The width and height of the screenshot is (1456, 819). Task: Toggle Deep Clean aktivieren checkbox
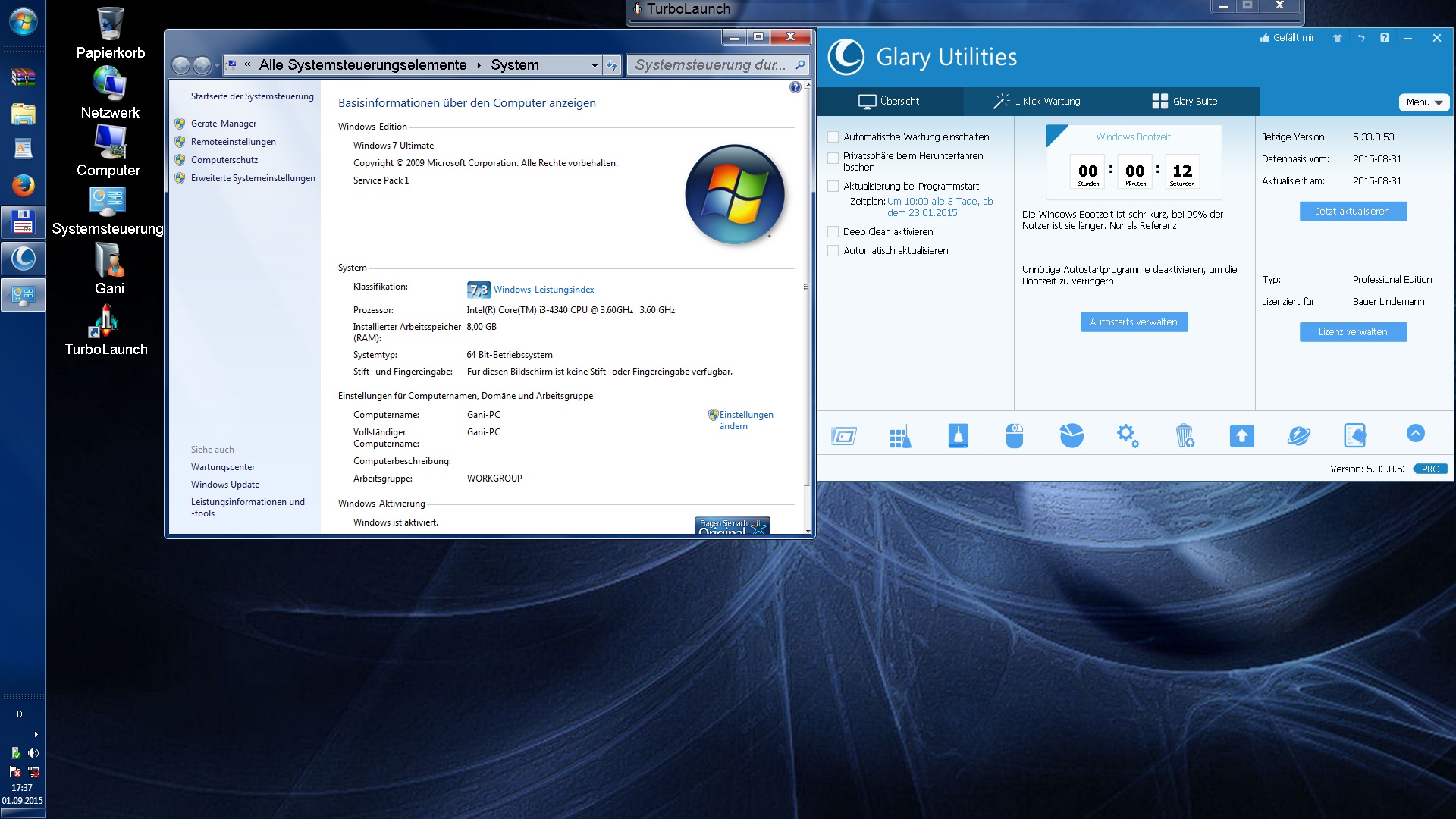(x=833, y=232)
